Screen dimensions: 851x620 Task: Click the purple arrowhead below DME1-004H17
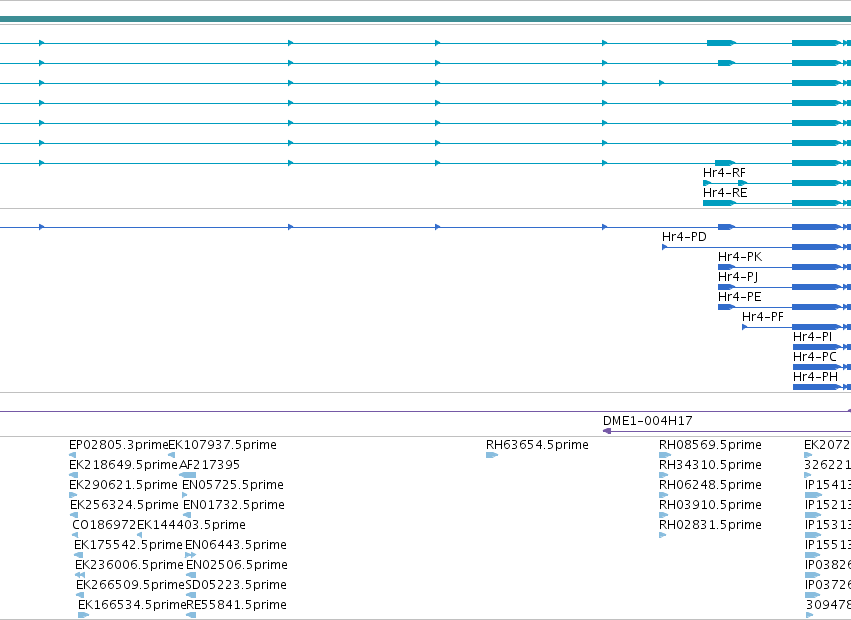(607, 431)
